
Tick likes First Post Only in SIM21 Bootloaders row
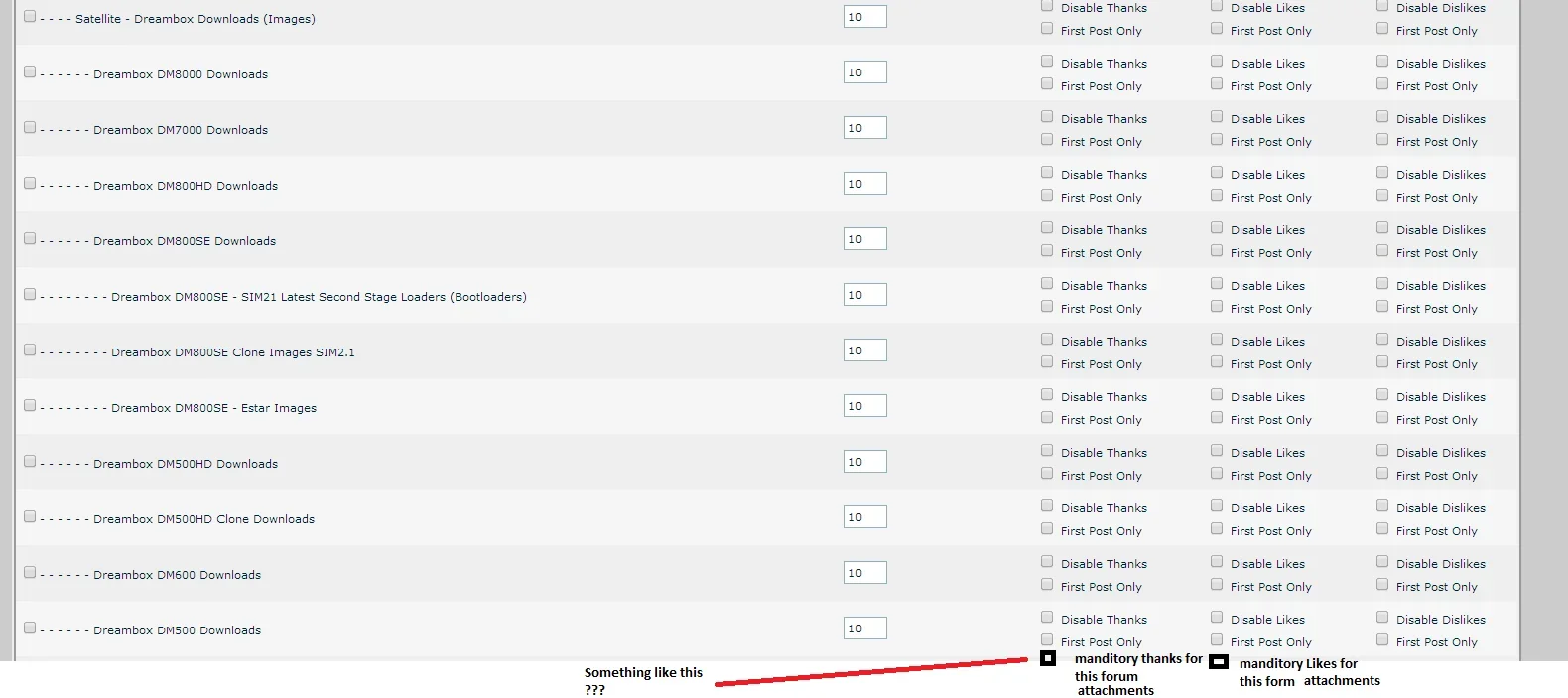1217,306
